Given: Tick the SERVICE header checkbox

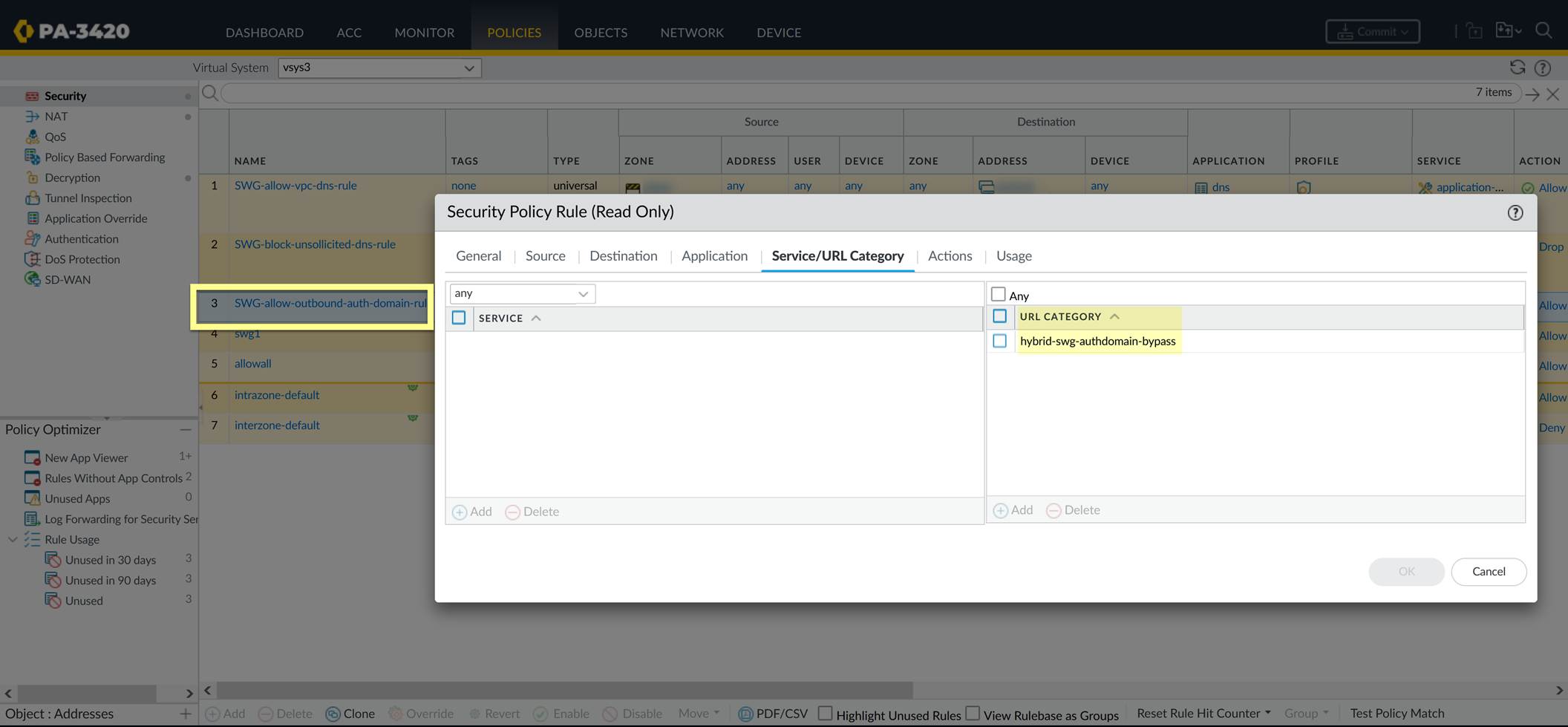Looking at the screenshot, I should 459,318.
